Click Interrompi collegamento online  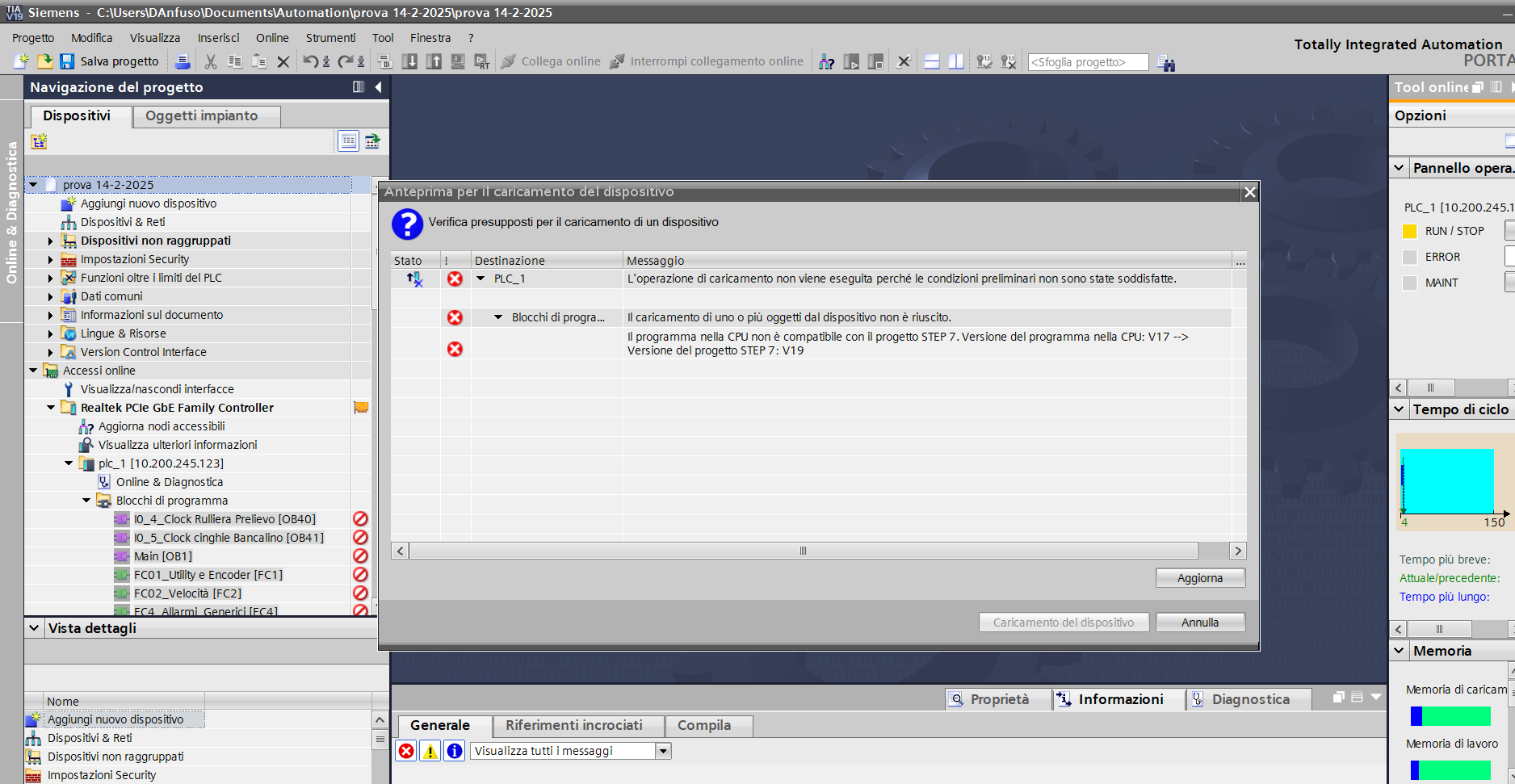click(707, 61)
